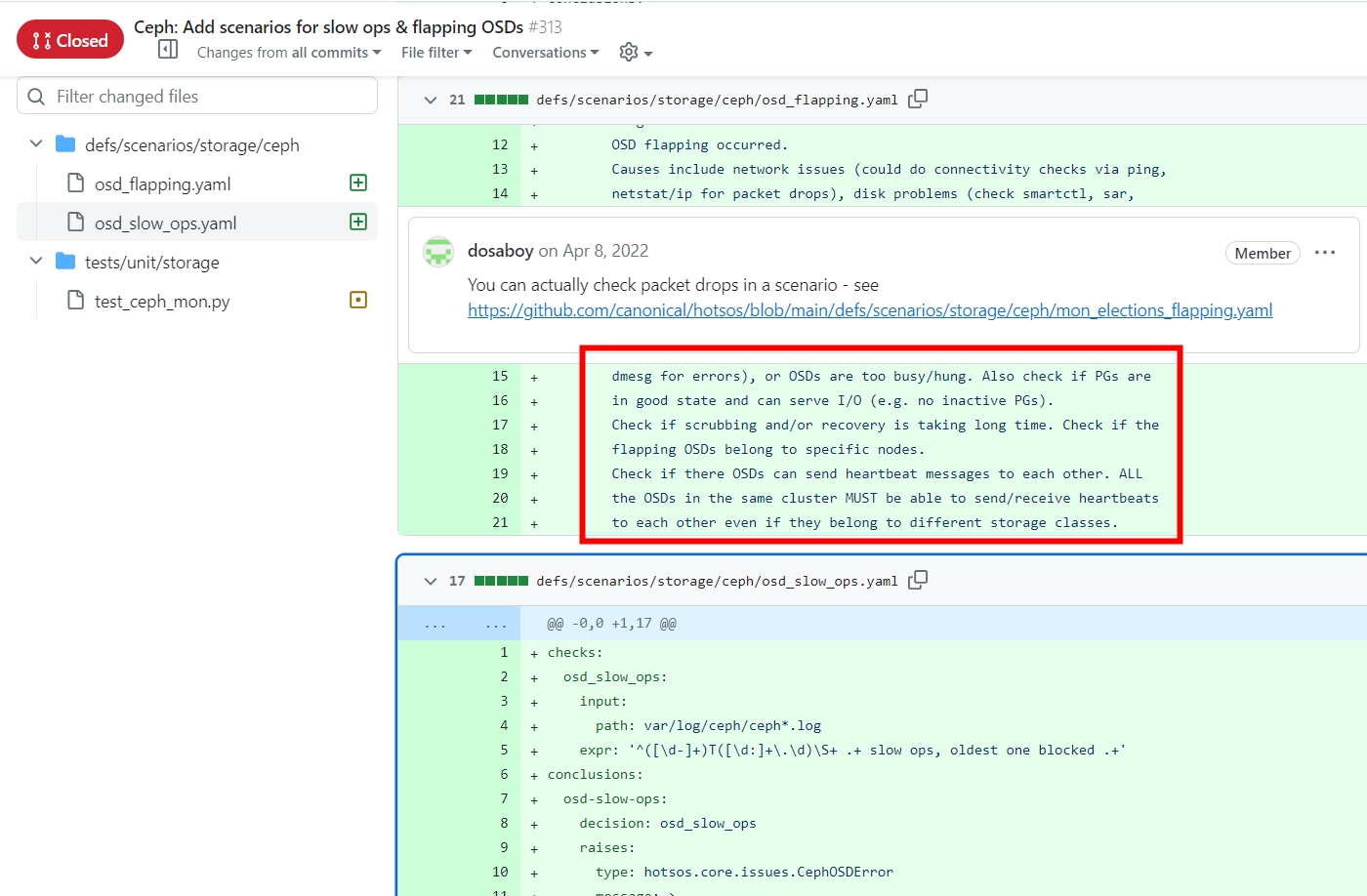Click the modified-file icon beside test_ceph_mon.py
The width and height of the screenshot is (1367, 896).
pos(358,300)
